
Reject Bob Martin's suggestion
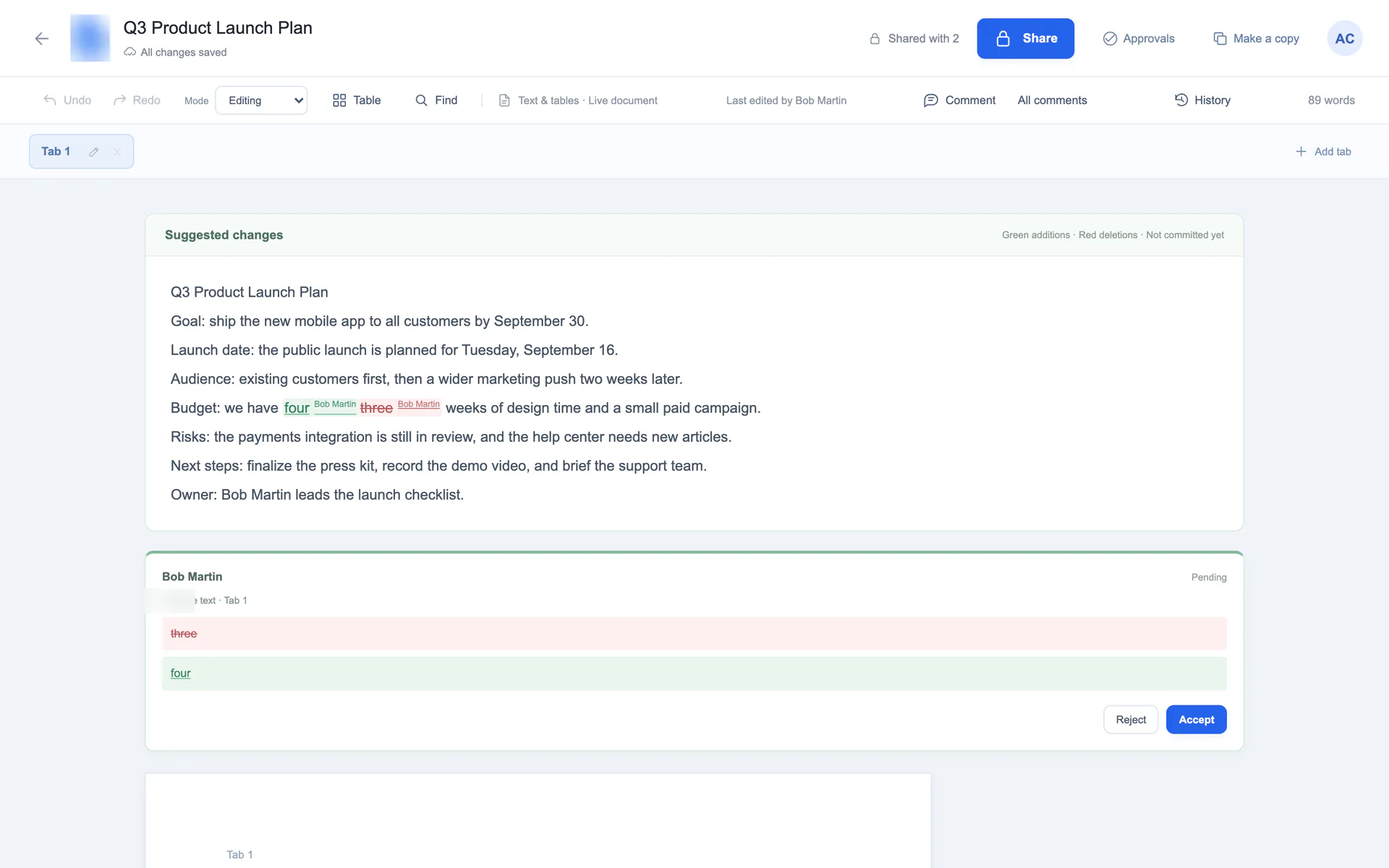pos(1131,720)
